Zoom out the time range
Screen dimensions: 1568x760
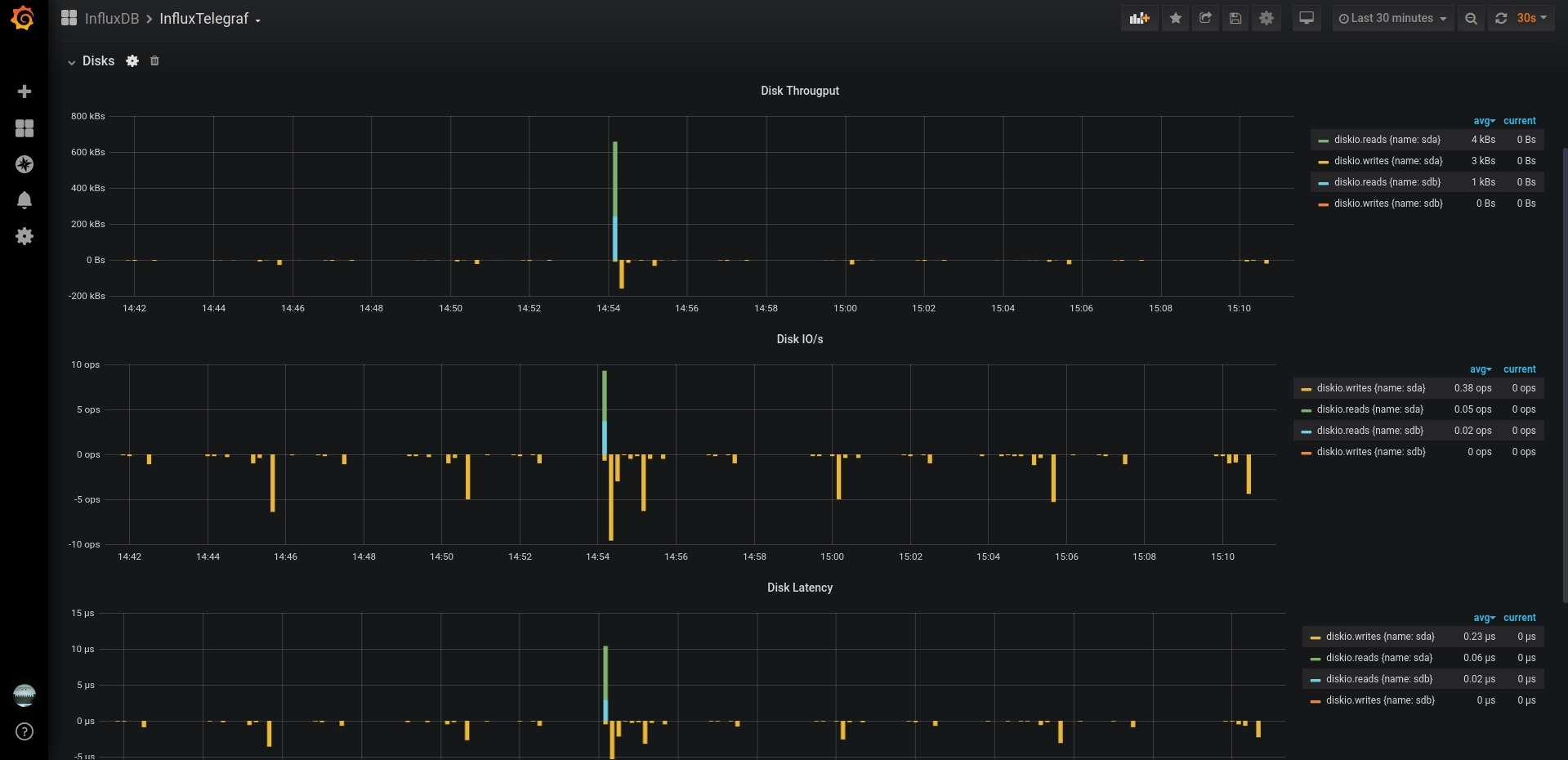[x=1471, y=18]
